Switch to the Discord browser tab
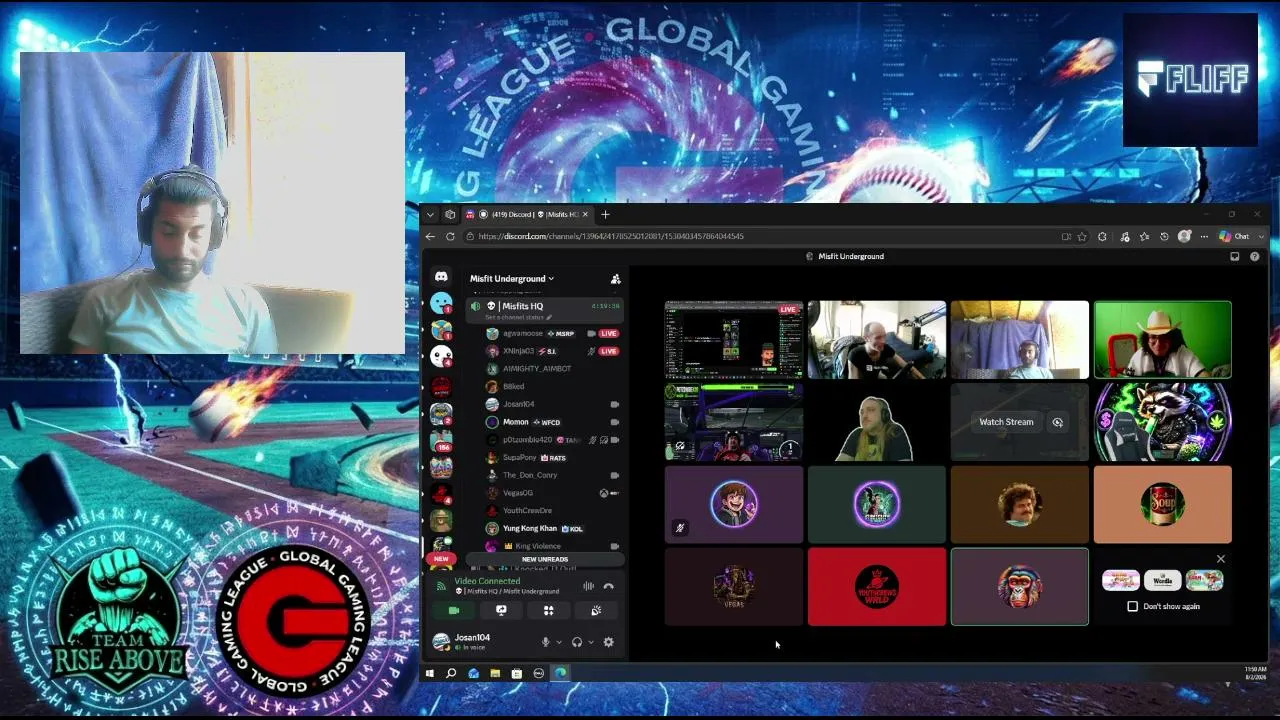1280x720 pixels. (x=528, y=214)
